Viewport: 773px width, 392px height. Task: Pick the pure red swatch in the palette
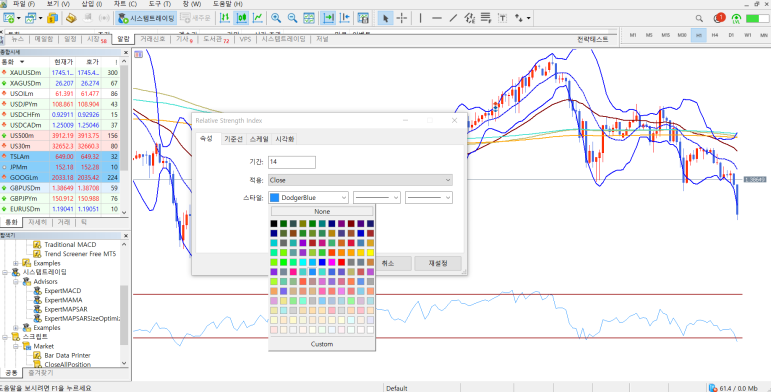tap(341, 262)
